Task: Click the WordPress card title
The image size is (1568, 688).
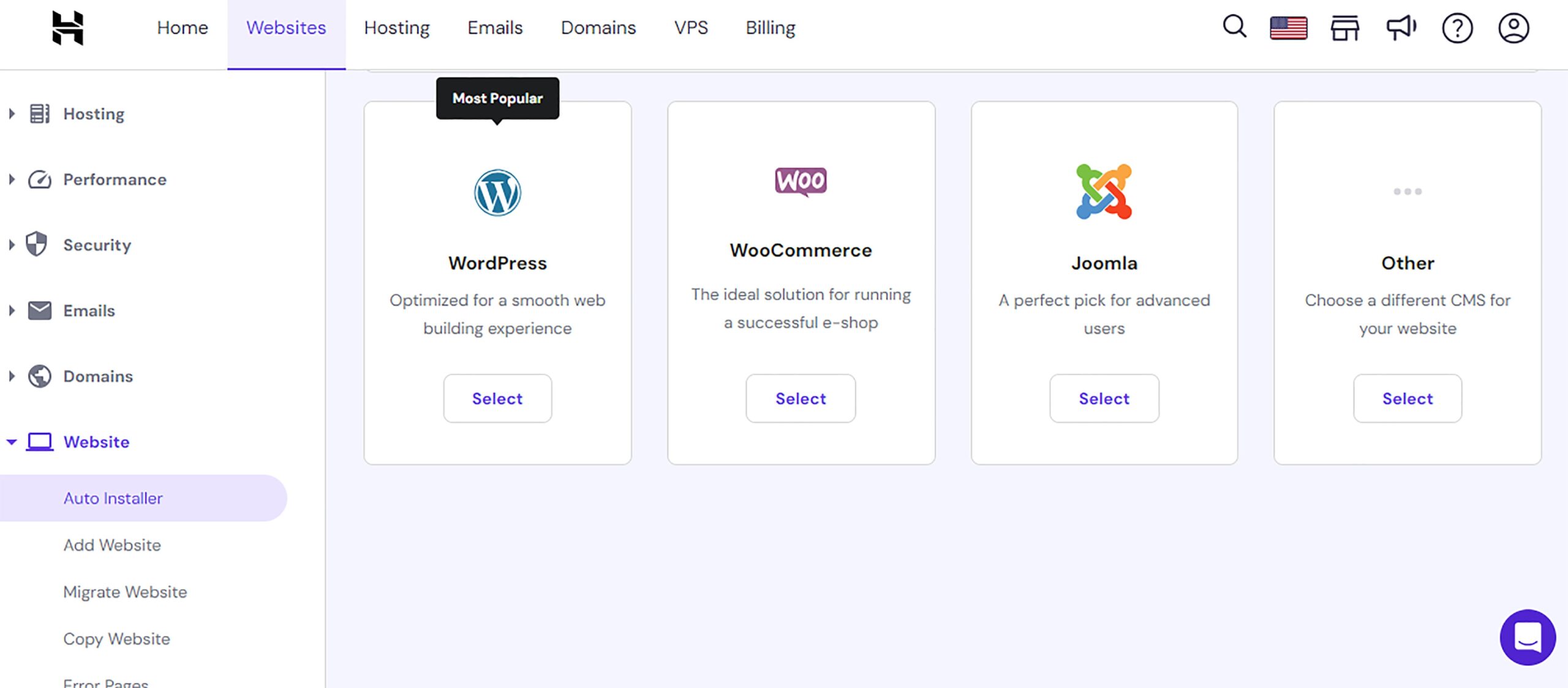Action: (x=497, y=263)
